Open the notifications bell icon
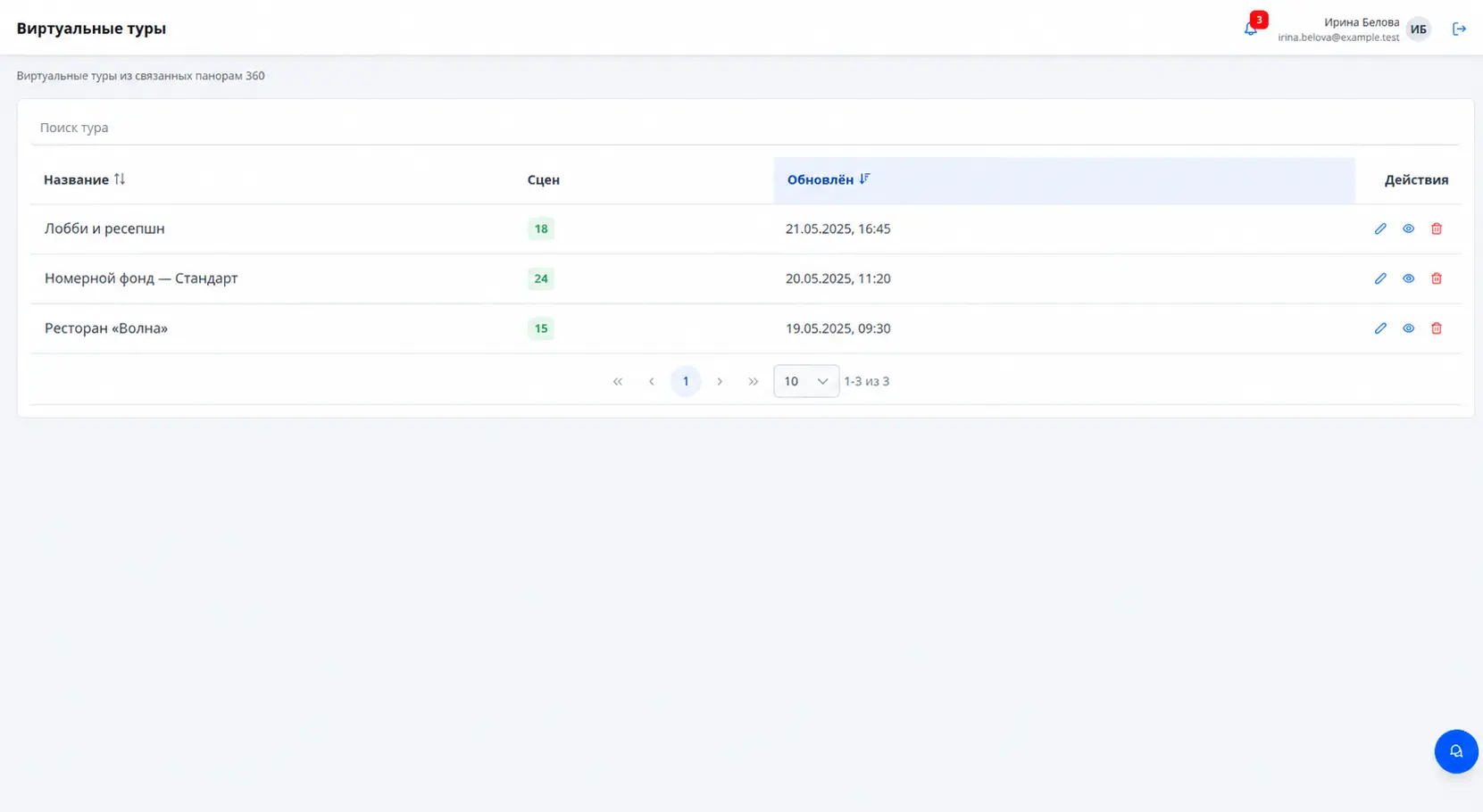Screen dimensions: 1483x812 [1250, 29]
